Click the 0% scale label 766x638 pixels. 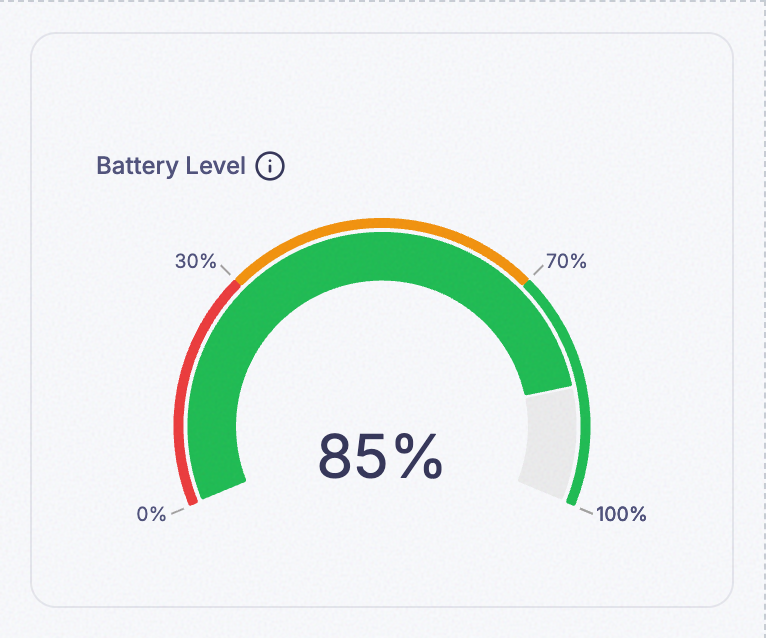(x=151, y=514)
